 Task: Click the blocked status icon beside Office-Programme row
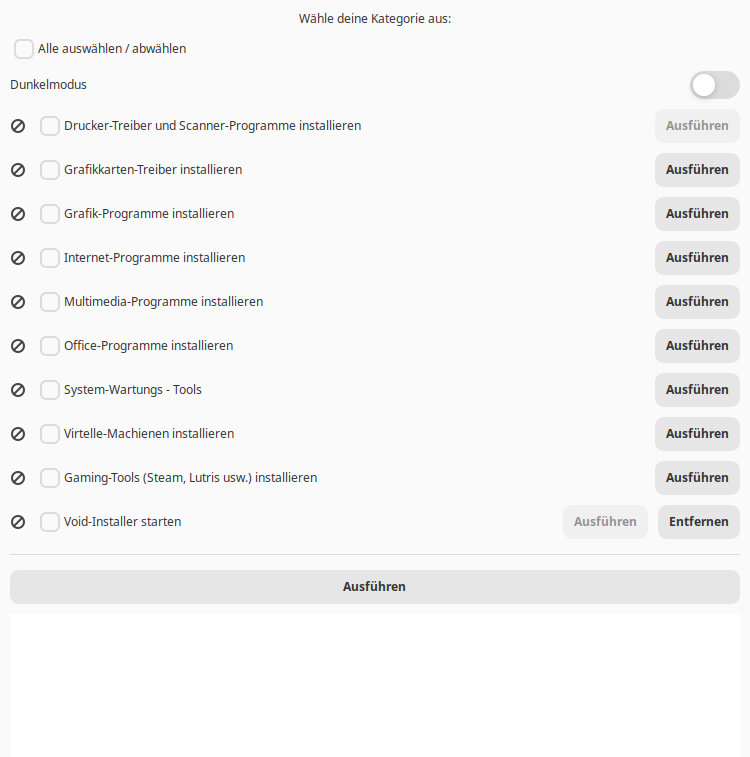[18, 346]
